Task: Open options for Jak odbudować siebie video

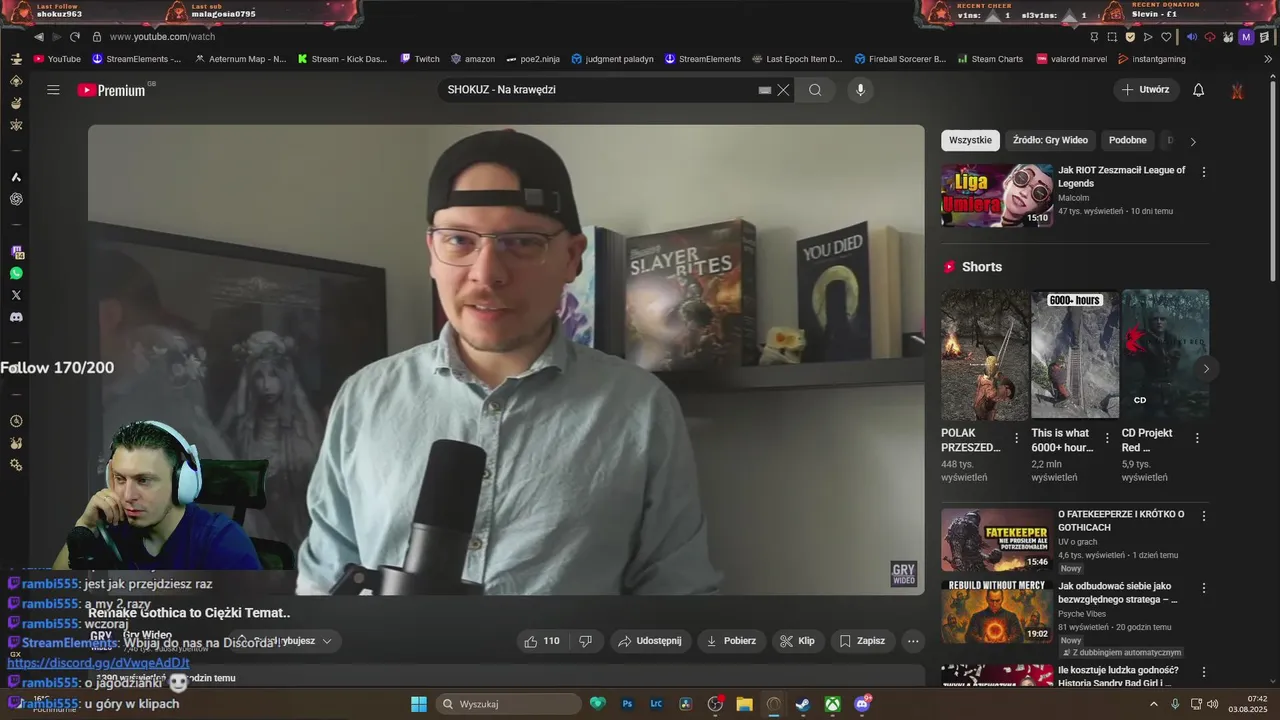Action: (1203, 588)
